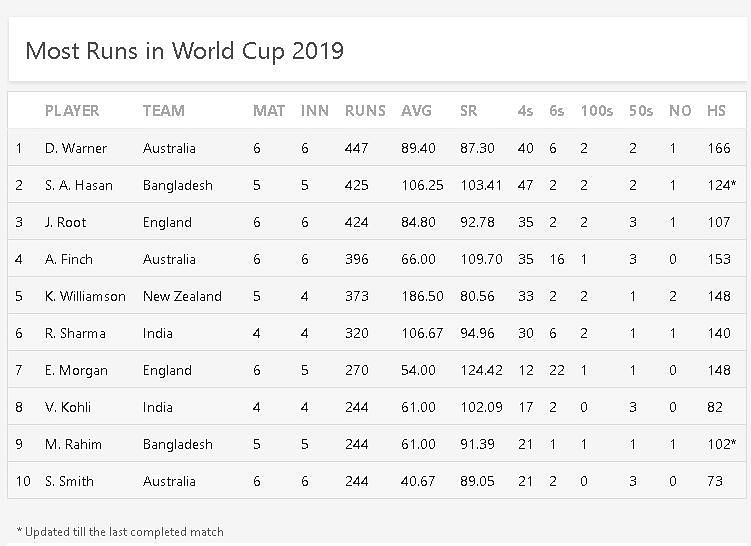751x546 pixels.
Task: Sort by the RUNS column header
Action: pyautogui.click(x=364, y=111)
